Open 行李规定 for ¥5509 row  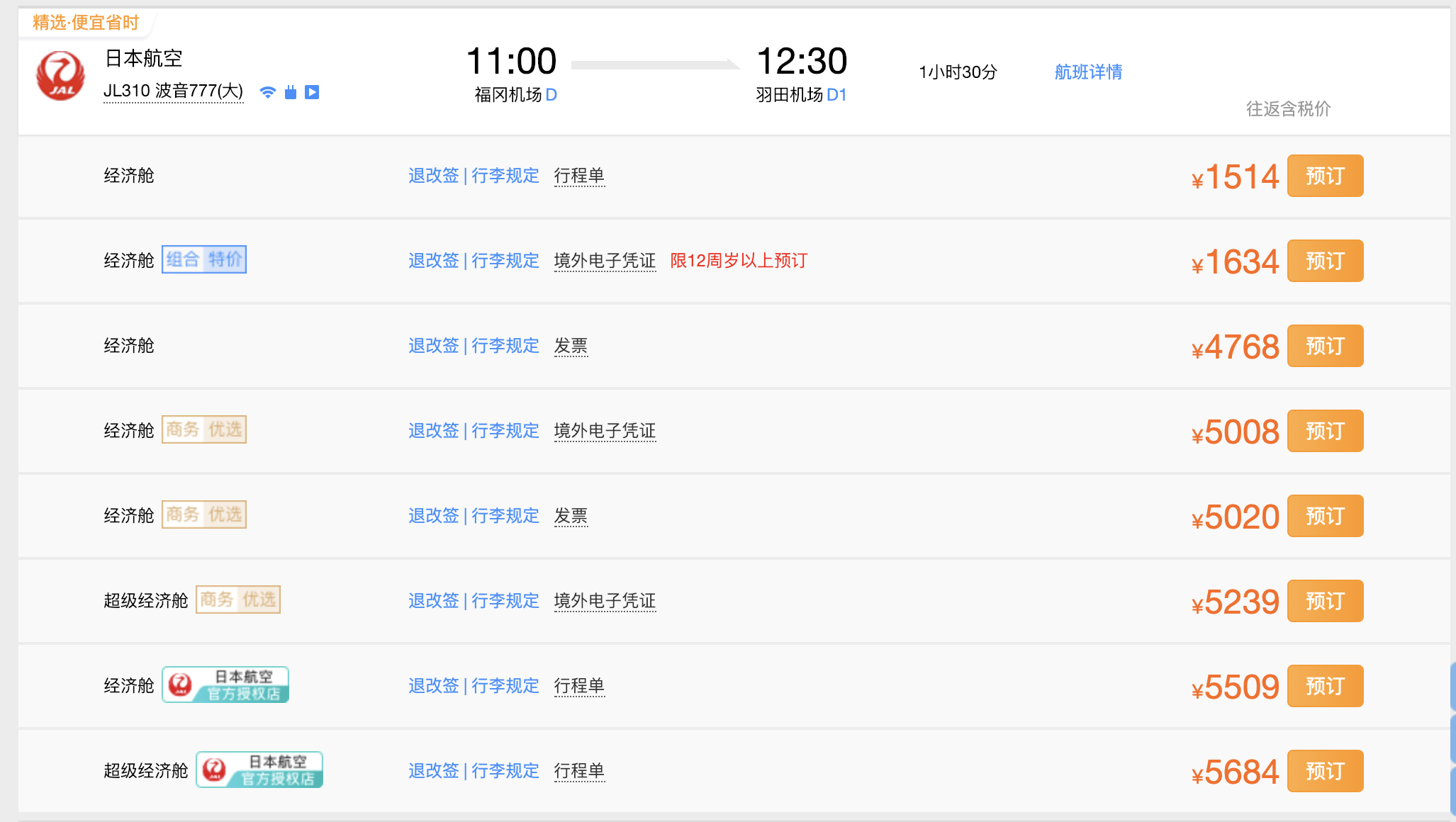[505, 686]
